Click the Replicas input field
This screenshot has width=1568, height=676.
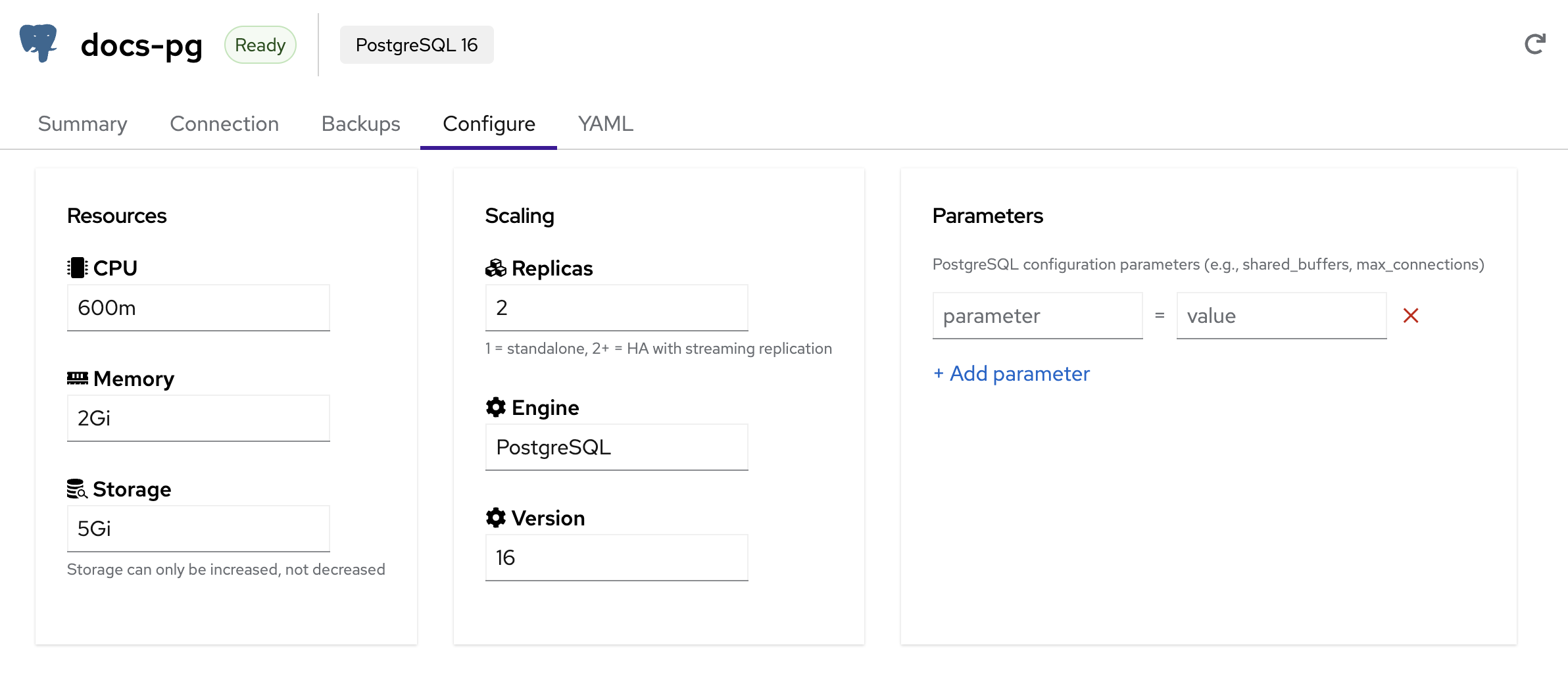point(616,308)
